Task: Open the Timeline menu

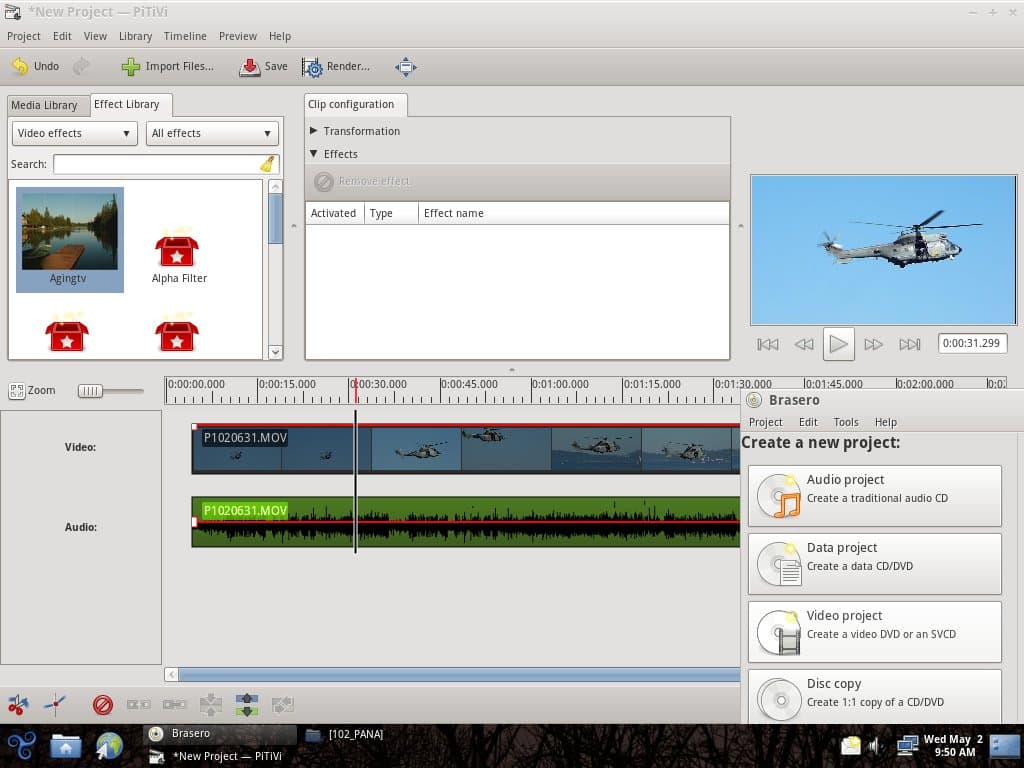Action: tap(185, 36)
